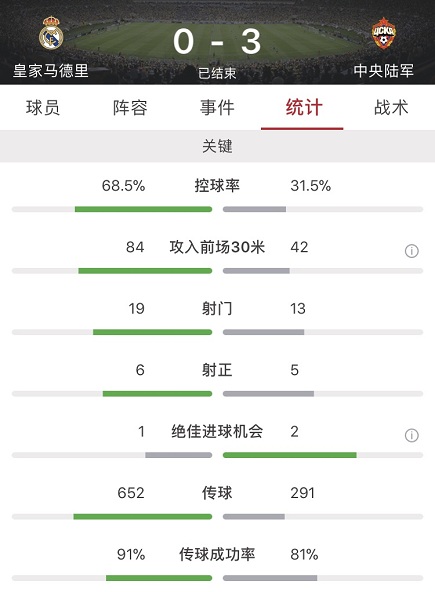
Task: Tap the 射门 statistic label
Action: coord(217,308)
